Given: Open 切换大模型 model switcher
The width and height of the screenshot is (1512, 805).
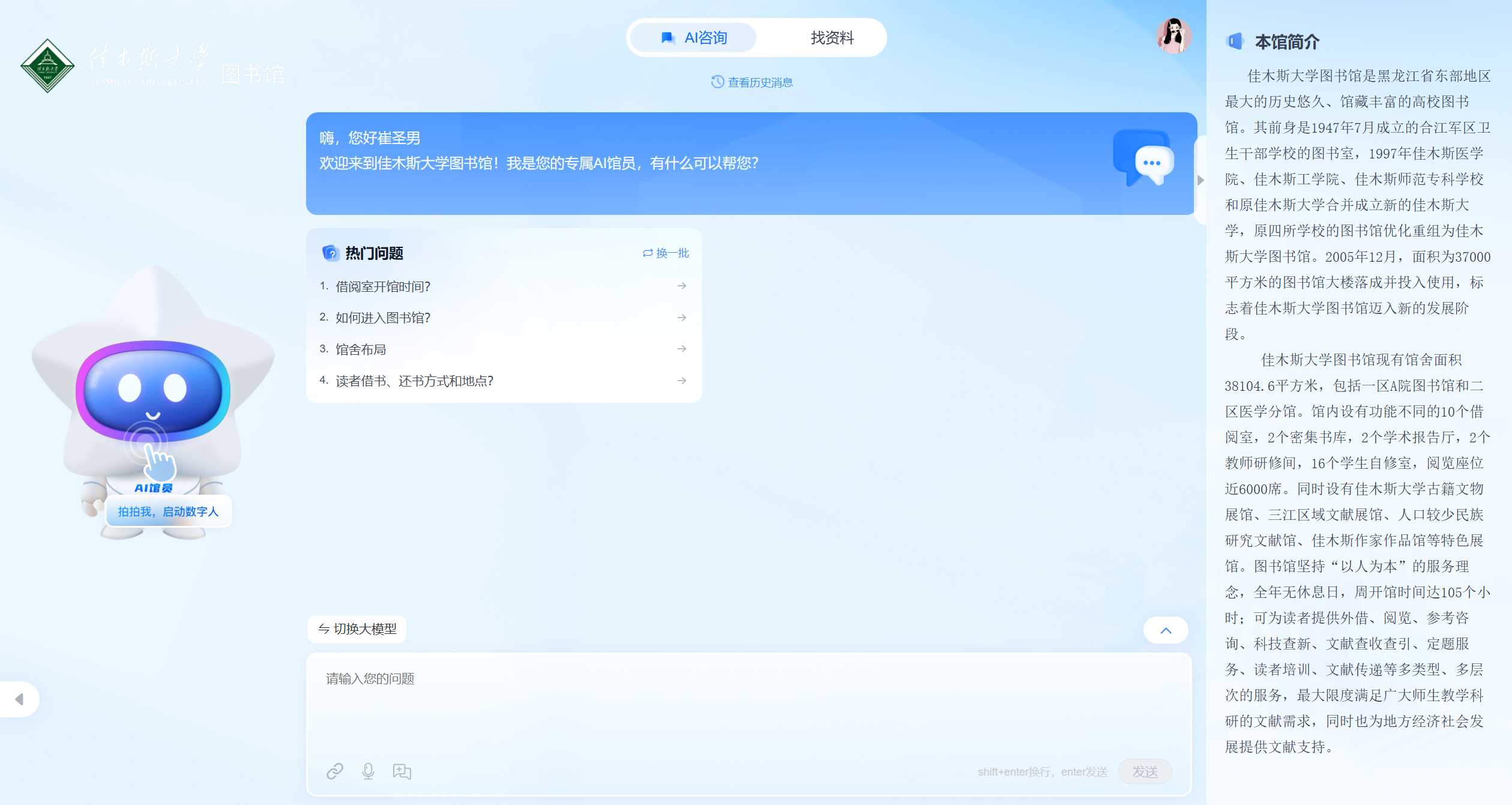Looking at the screenshot, I should point(358,629).
